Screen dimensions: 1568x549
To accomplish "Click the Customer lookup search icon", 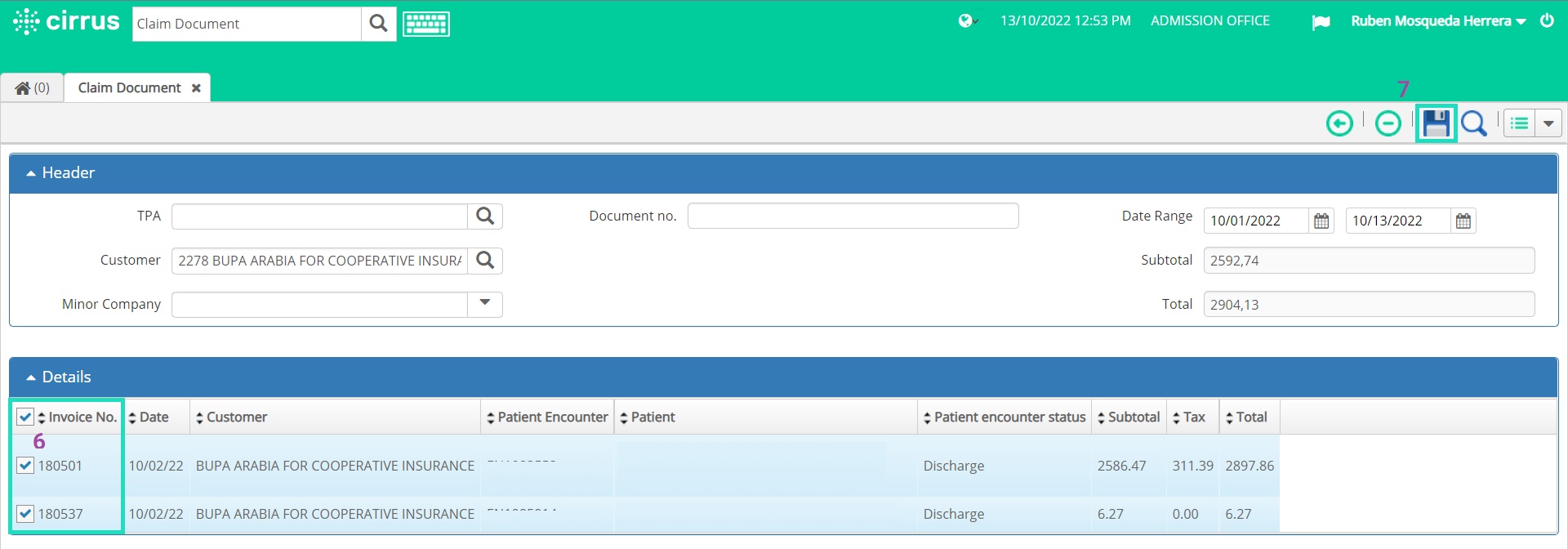I will point(485,260).
